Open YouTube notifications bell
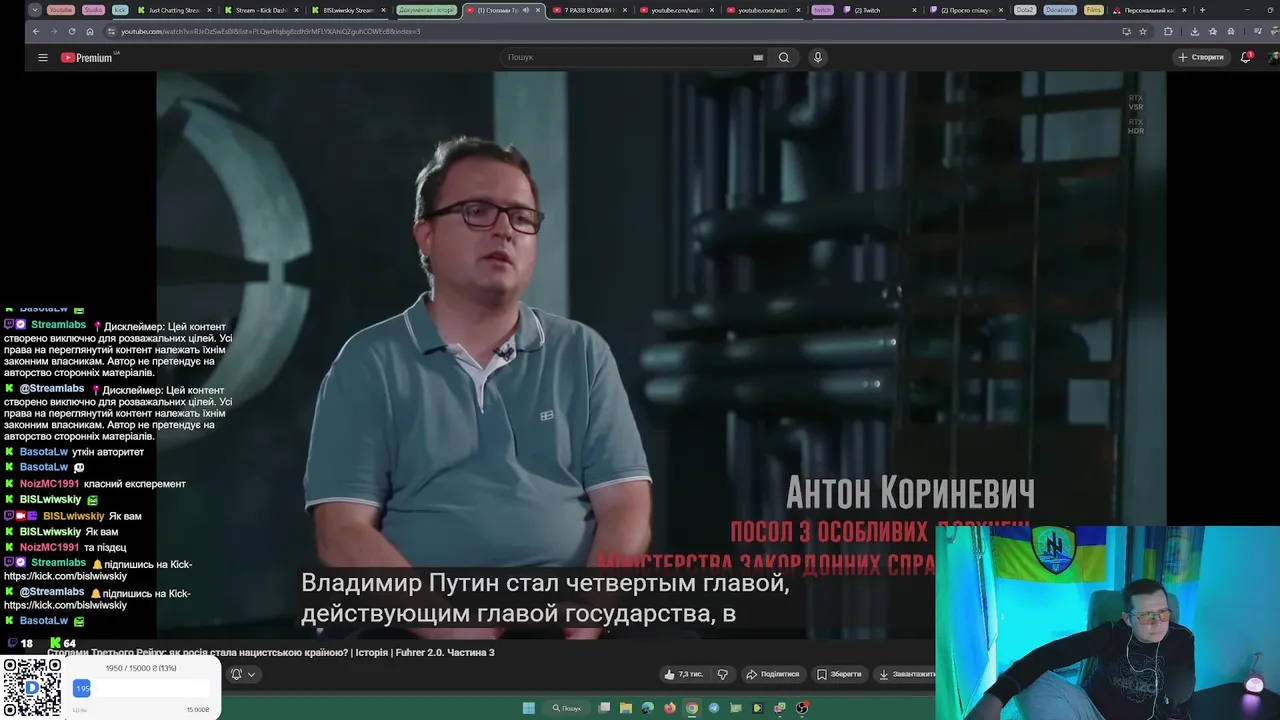 1246,57
